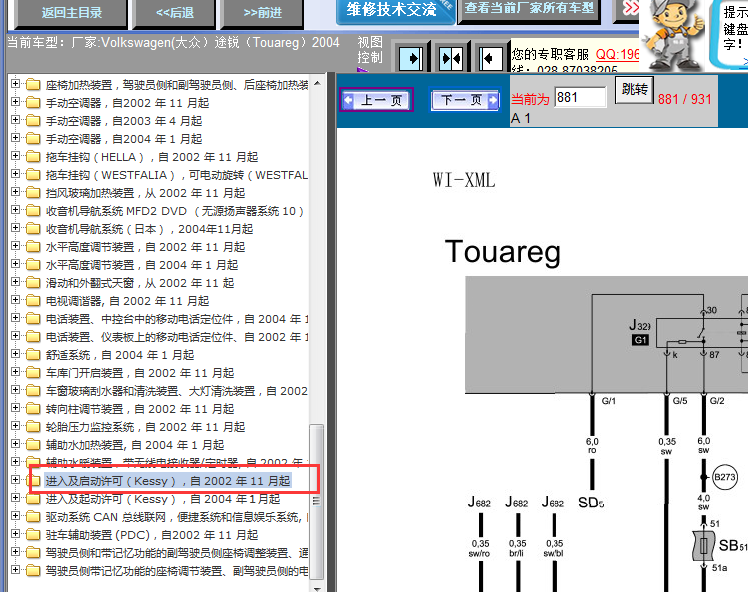Click the G1 label under J329
The width and height of the screenshot is (748, 592).
(x=640, y=340)
